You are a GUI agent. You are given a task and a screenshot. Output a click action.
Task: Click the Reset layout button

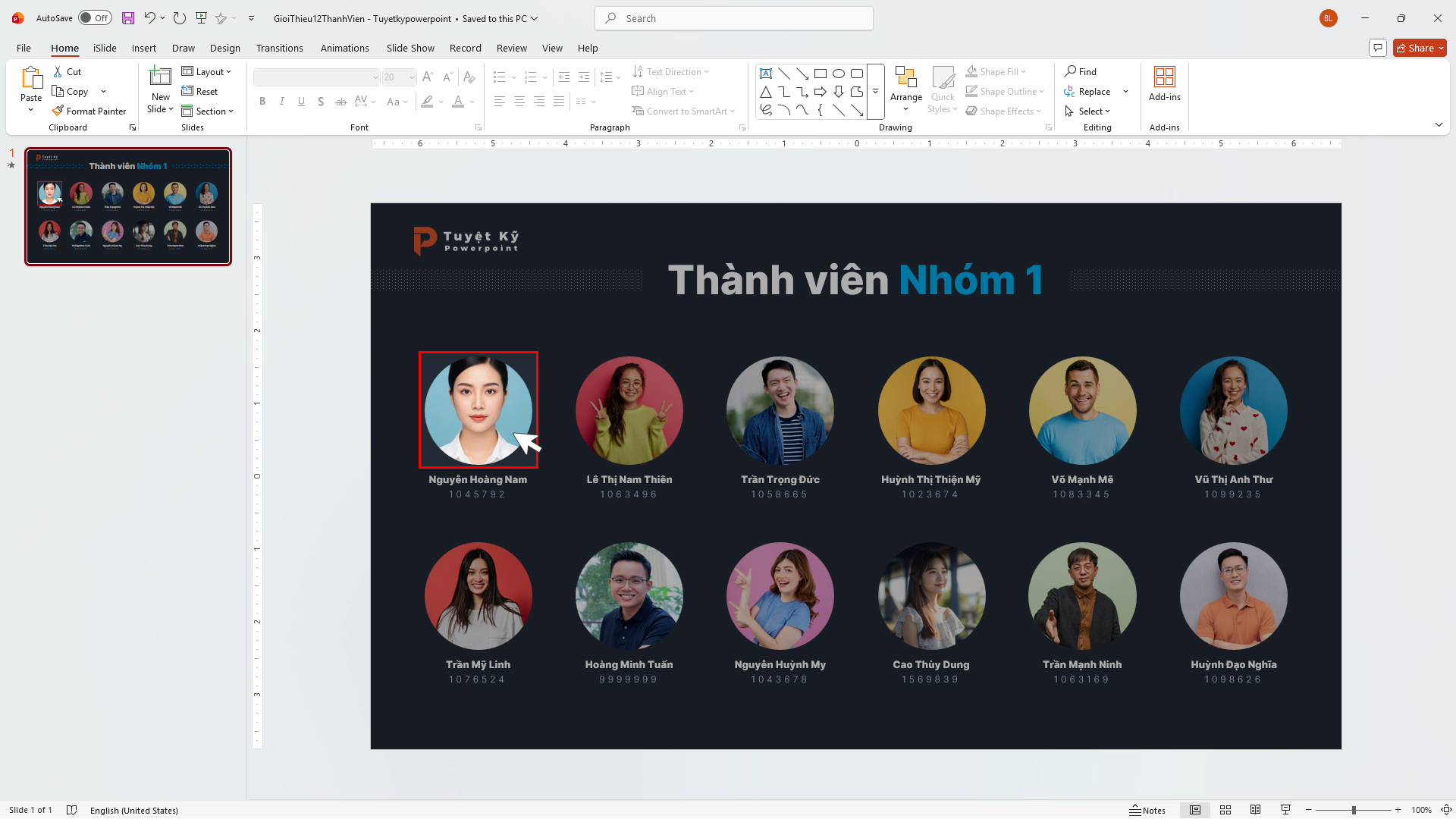200,91
